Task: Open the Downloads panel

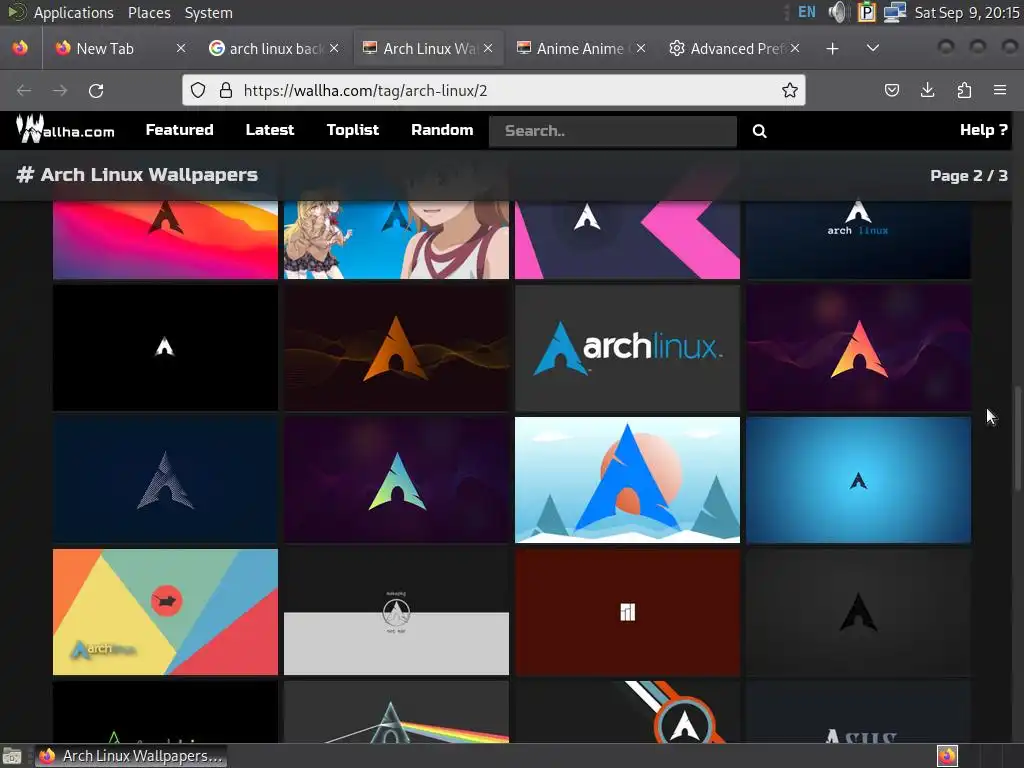Action: click(x=927, y=90)
